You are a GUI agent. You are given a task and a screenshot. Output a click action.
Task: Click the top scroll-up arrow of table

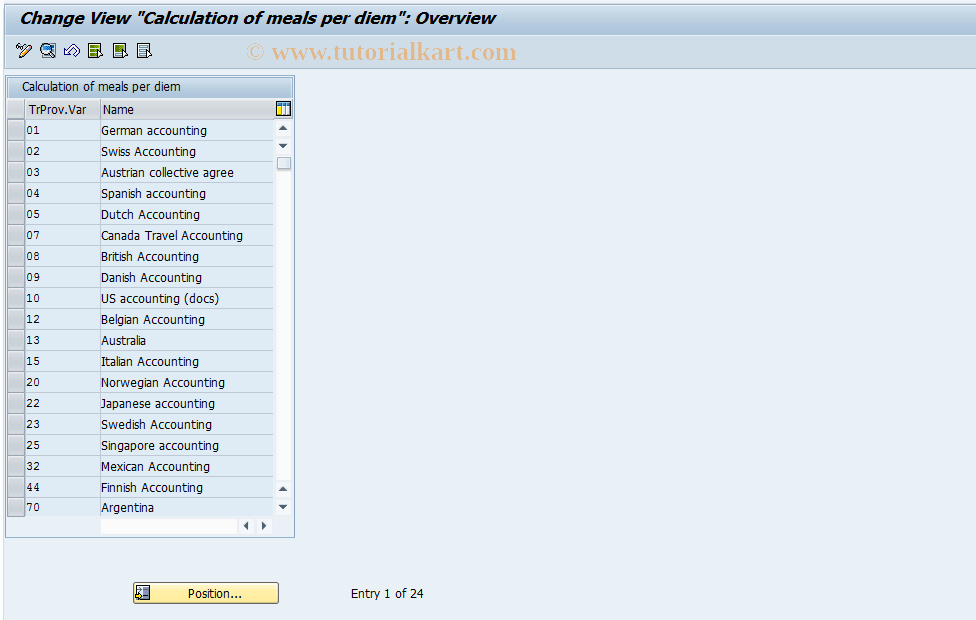[x=283, y=128]
